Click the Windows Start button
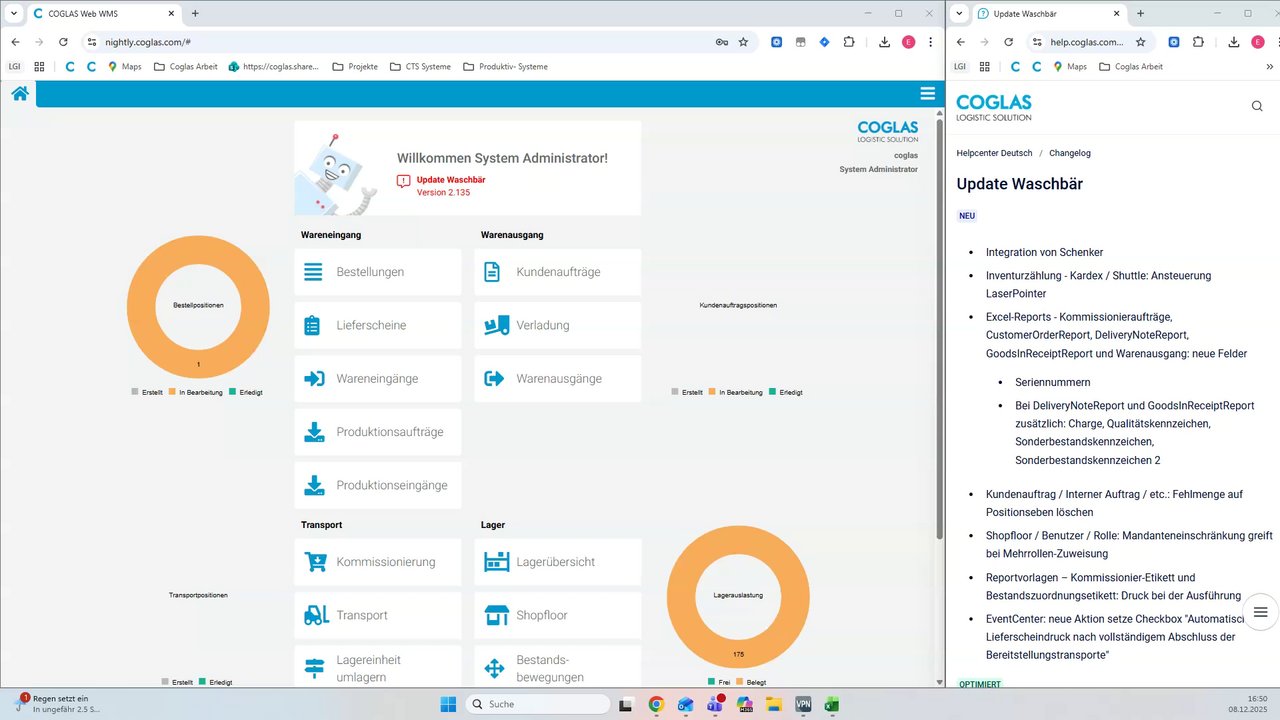The height and width of the screenshot is (720, 1280). pyautogui.click(x=447, y=704)
